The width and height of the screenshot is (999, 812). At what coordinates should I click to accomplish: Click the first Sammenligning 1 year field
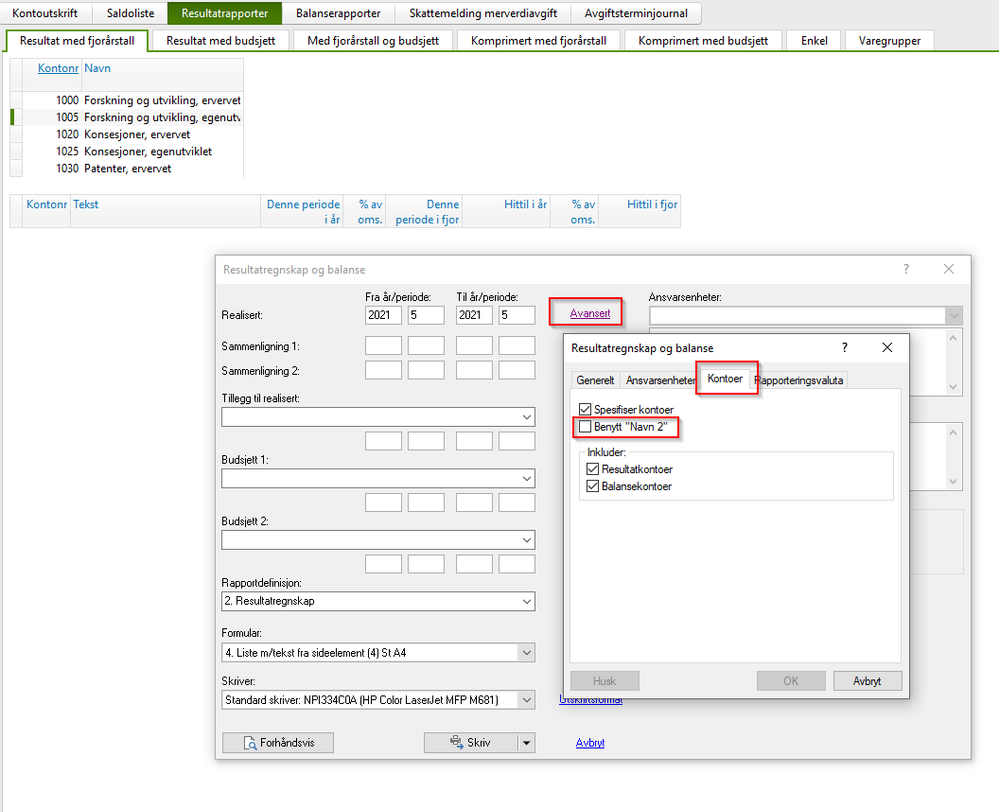click(383, 346)
